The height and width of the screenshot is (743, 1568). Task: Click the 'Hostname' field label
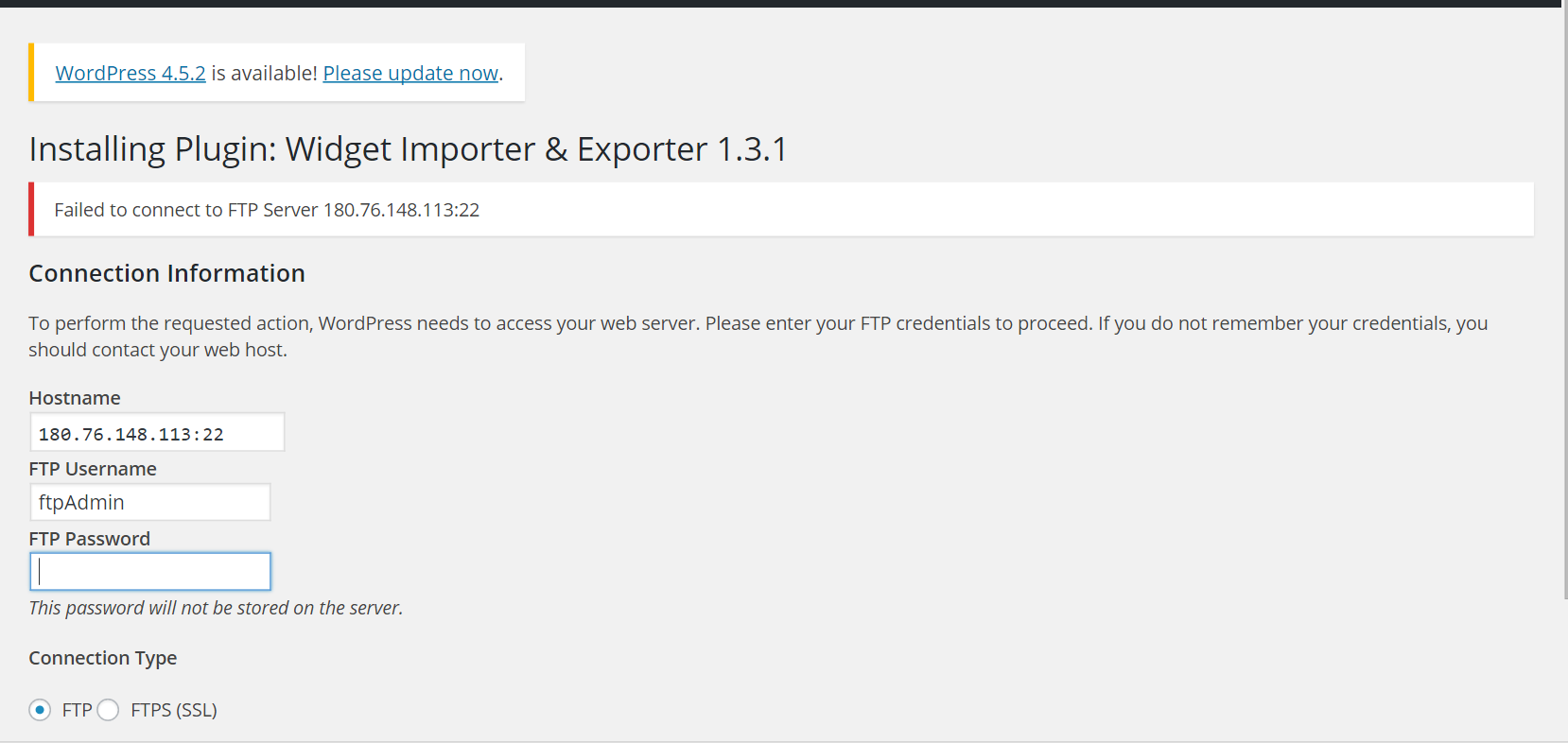(x=75, y=398)
